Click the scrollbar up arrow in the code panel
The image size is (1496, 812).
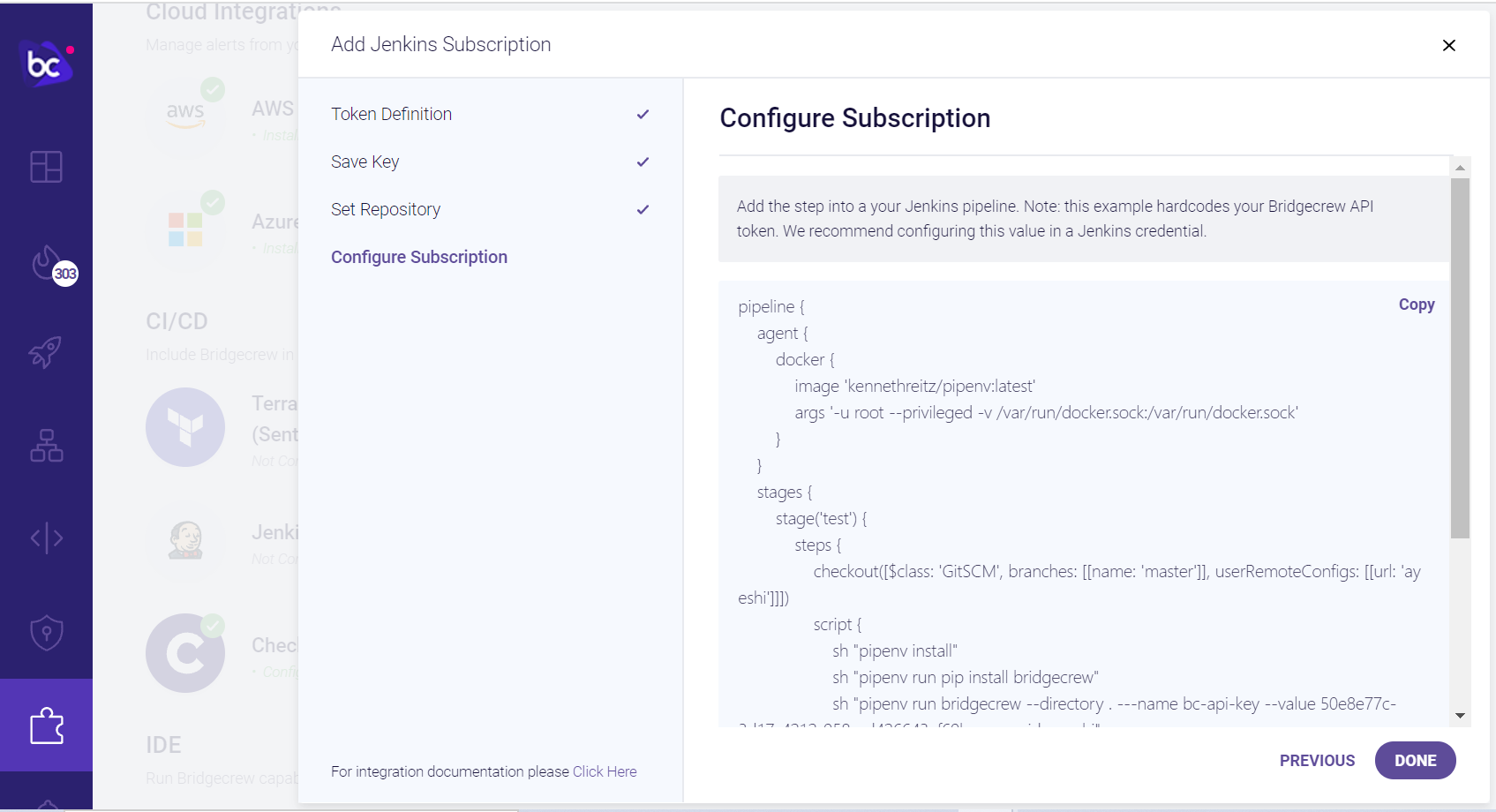point(1460,167)
